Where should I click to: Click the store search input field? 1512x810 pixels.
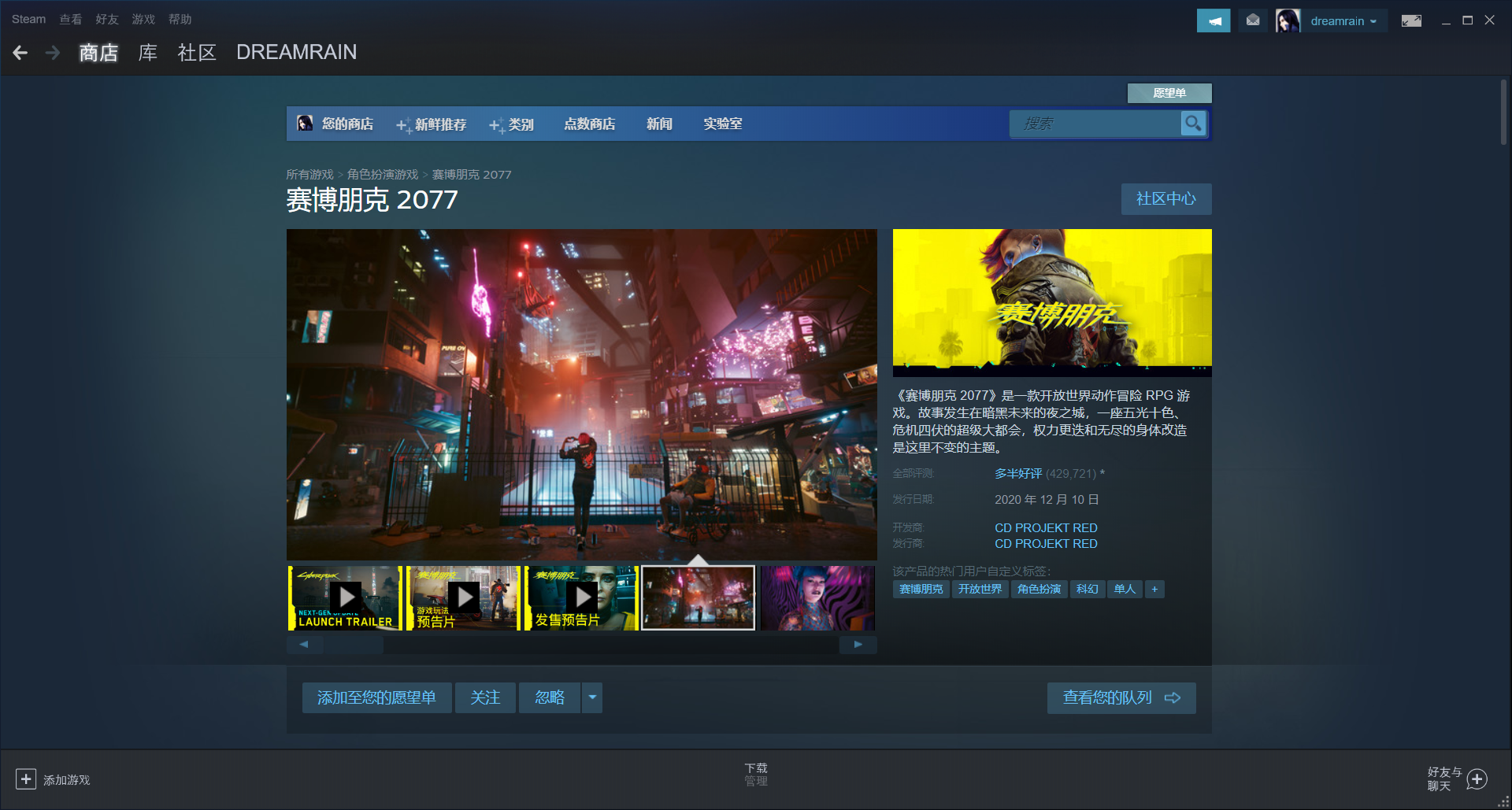(x=1095, y=124)
